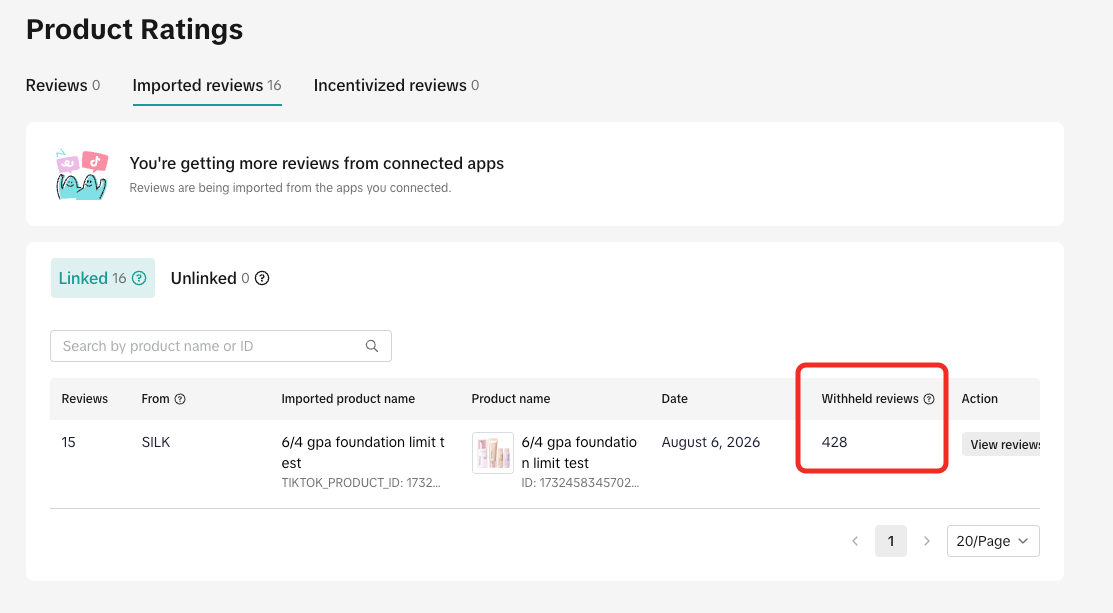Click the help icon next to Unlinked
This screenshot has height=613, width=1113.
[x=262, y=278]
